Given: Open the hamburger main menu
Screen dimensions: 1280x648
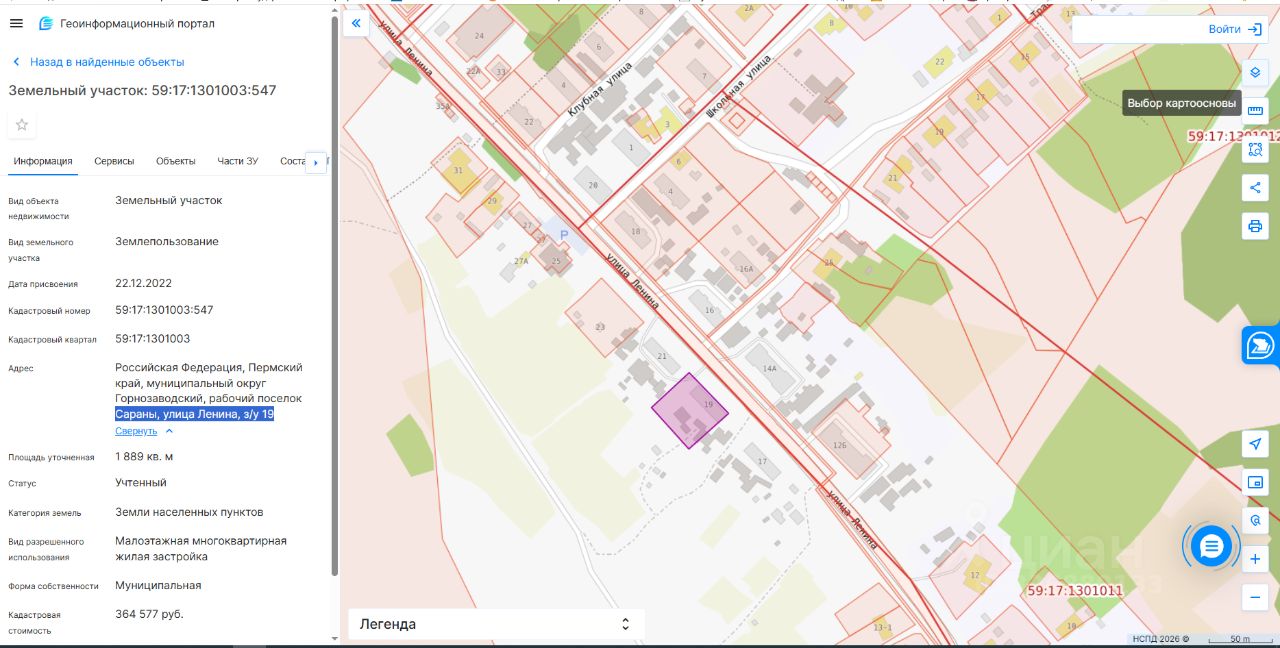Looking at the screenshot, I should [x=16, y=23].
